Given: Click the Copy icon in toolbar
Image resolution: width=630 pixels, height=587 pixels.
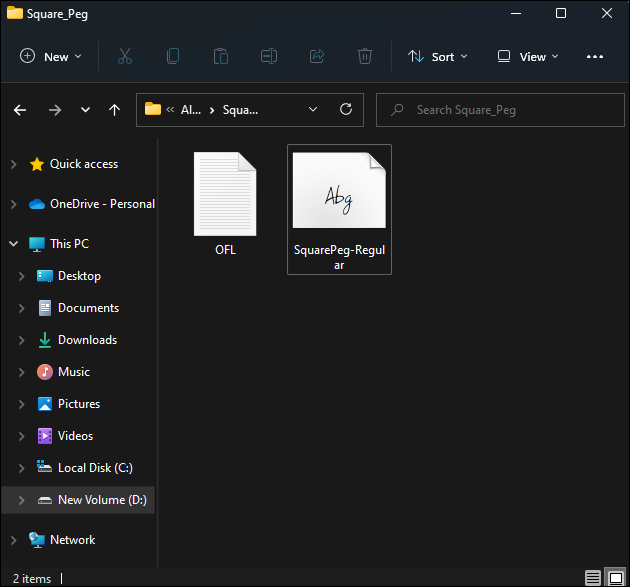Looking at the screenshot, I should coord(173,56).
